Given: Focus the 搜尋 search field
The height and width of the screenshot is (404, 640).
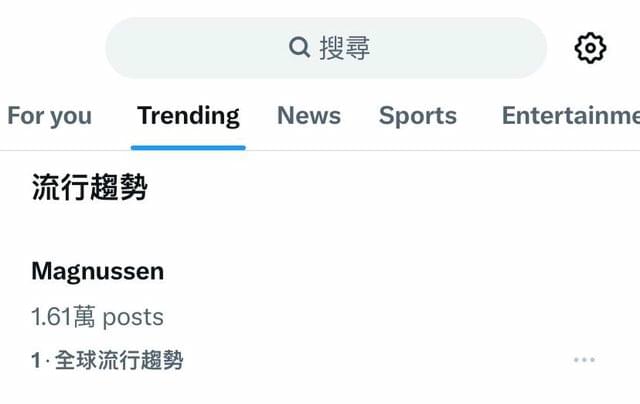Looking at the screenshot, I should point(326,48).
